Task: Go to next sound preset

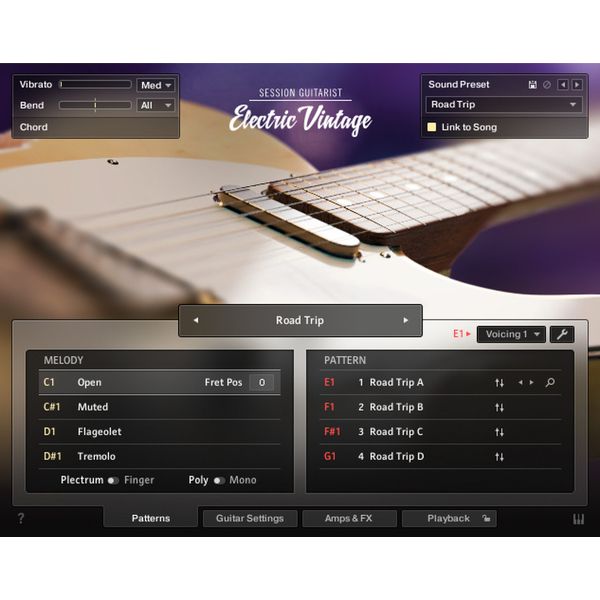Action: tap(577, 85)
